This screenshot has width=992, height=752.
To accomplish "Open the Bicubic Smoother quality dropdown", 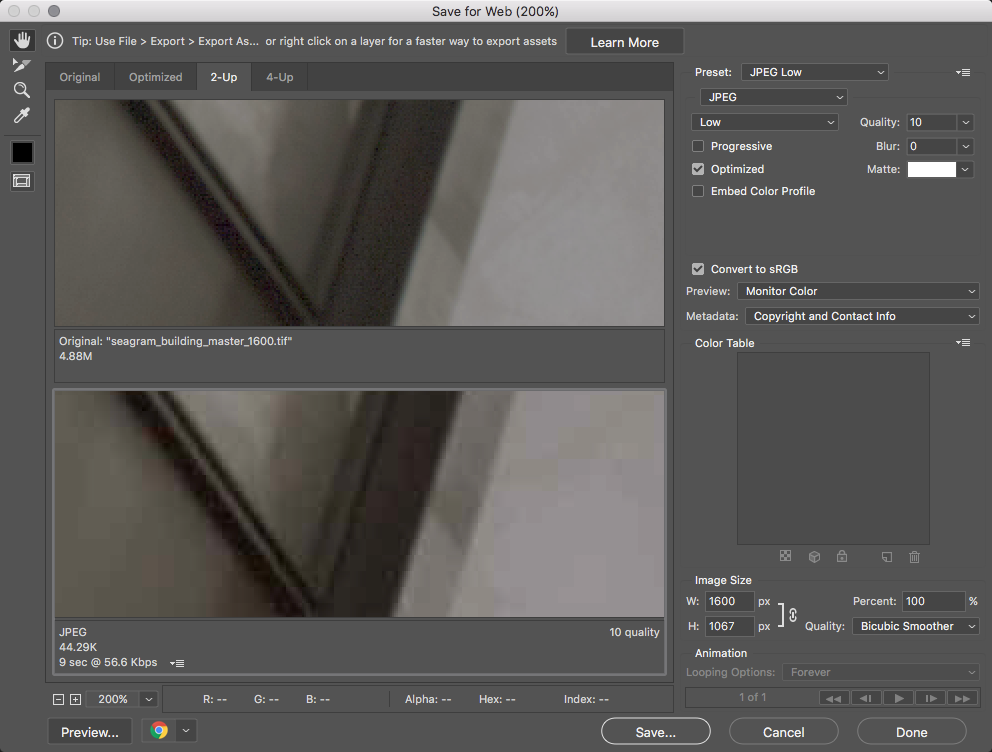I will point(915,626).
